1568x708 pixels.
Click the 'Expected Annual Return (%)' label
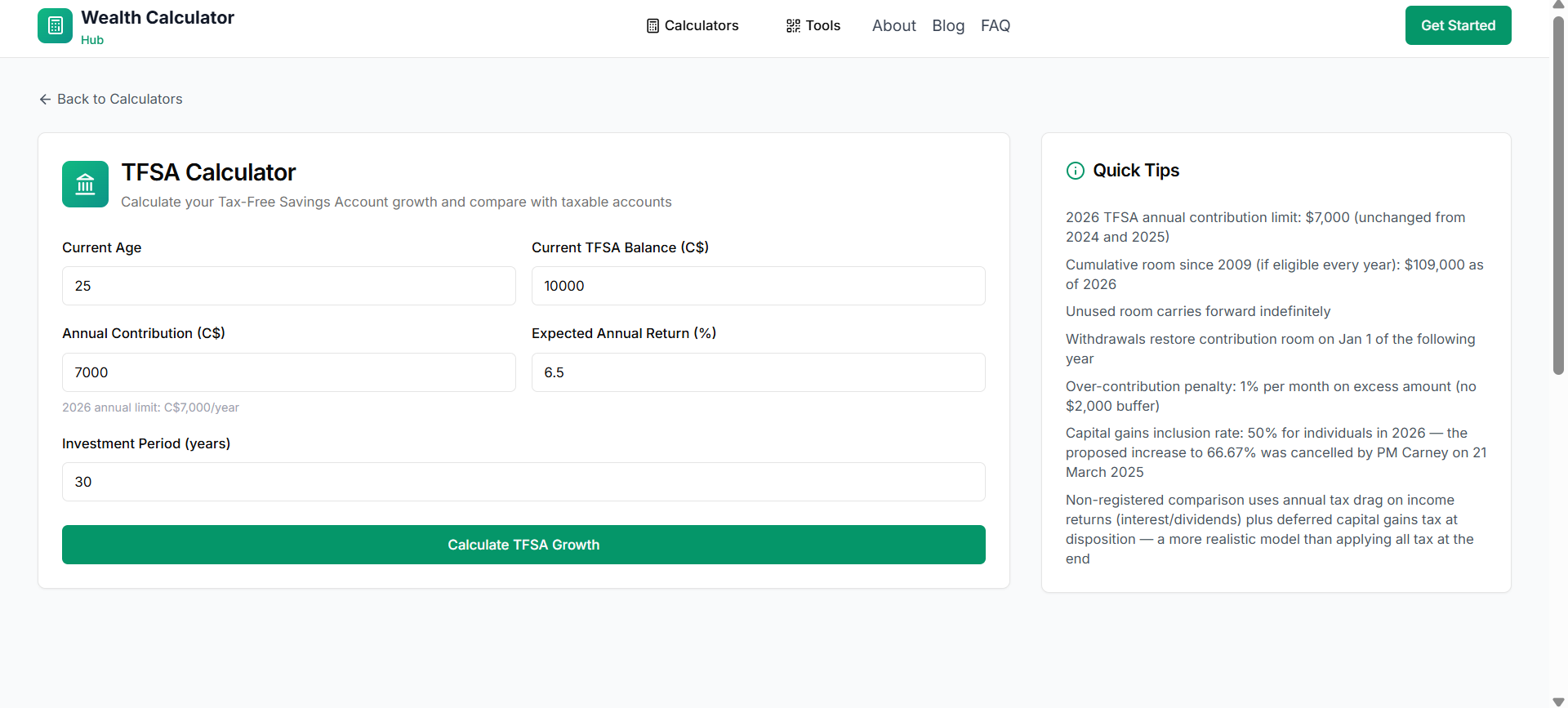coord(624,333)
